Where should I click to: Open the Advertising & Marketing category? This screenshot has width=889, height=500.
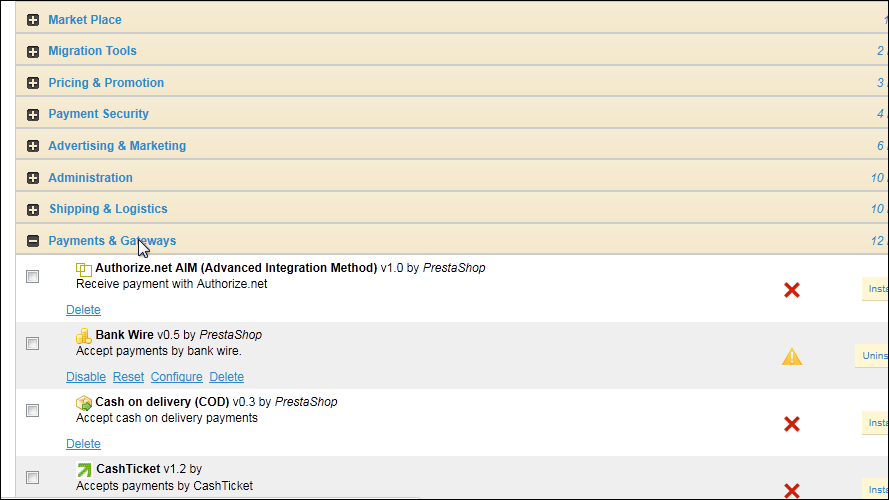click(33, 146)
